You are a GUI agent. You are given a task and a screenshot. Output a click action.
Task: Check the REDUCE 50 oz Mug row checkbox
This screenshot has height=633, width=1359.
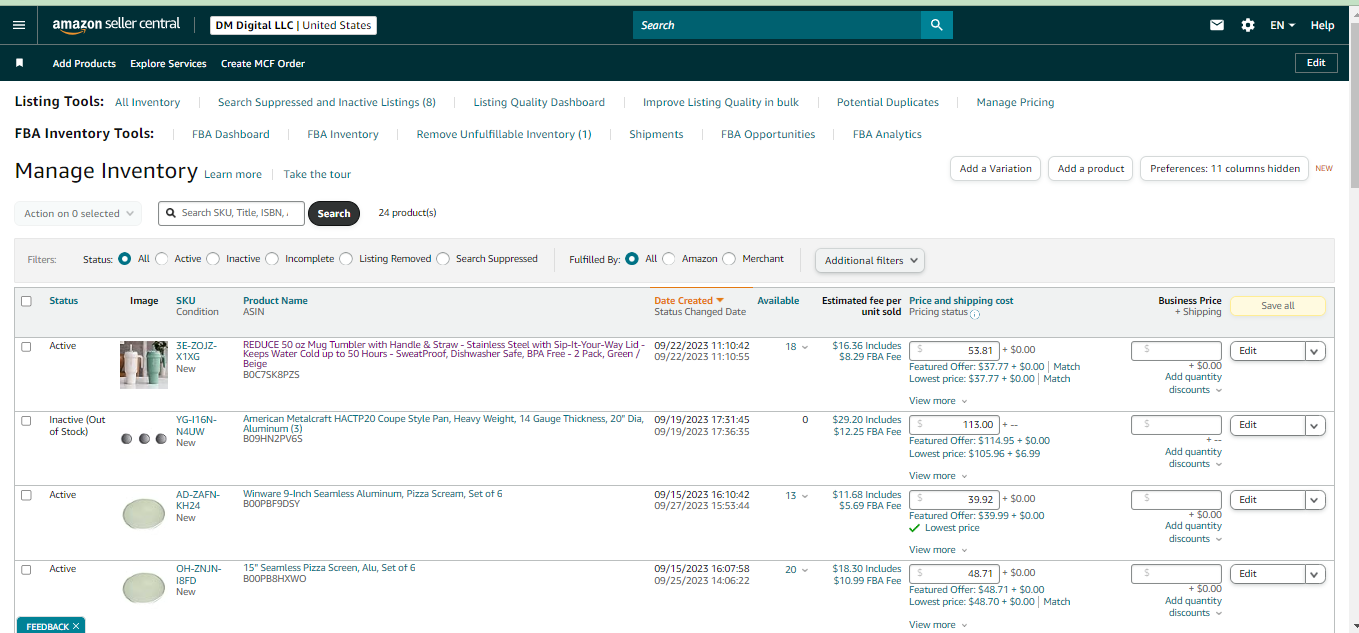click(26, 346)
